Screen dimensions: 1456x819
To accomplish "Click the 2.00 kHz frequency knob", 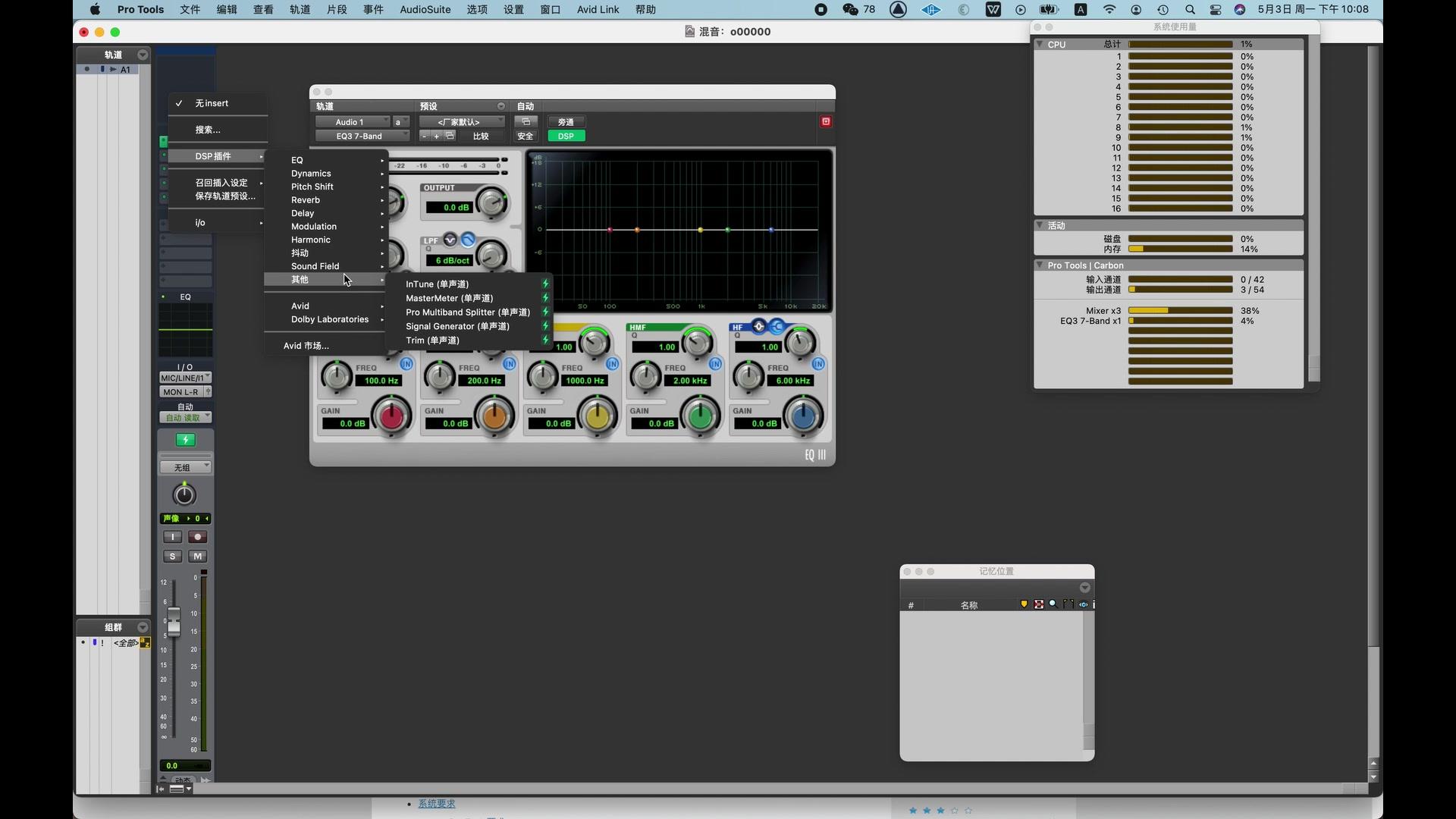I will click(x=645, y=376).
